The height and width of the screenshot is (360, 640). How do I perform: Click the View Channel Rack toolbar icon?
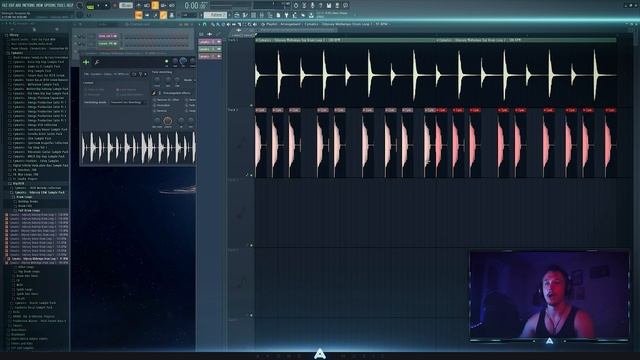pyautogui.click(x=253, y=15)
